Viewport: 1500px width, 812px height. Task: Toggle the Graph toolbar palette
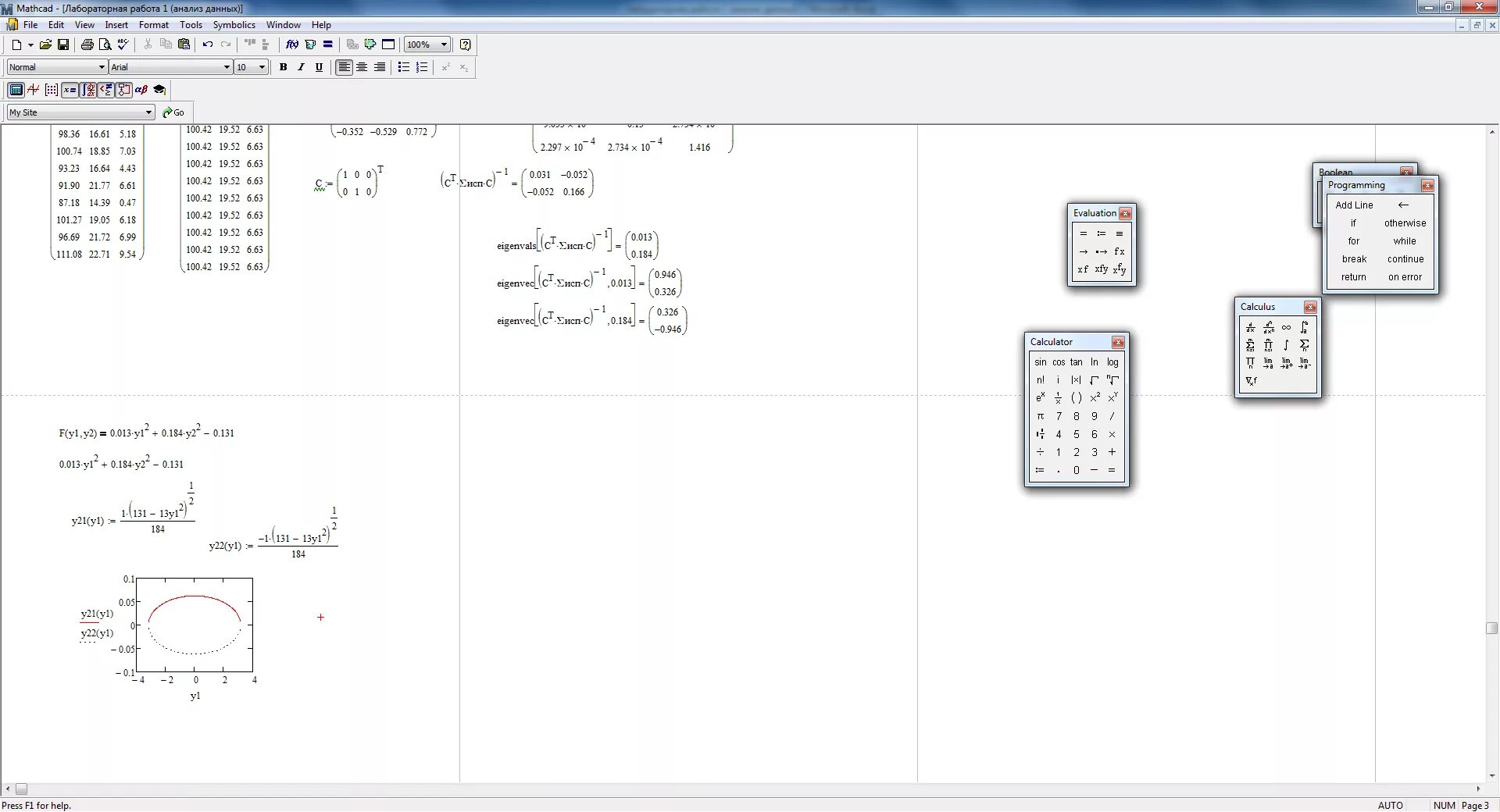coord(34,90)
